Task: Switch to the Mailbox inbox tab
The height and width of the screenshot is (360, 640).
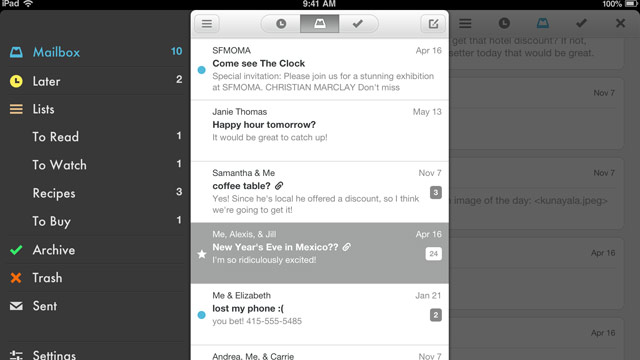Action: click(x=320, y=24)
